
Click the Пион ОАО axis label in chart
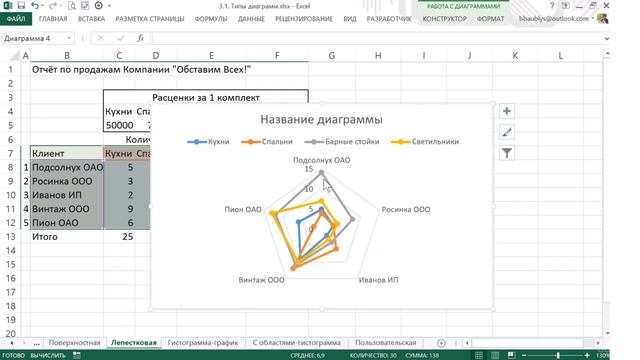tap(243, 209)
